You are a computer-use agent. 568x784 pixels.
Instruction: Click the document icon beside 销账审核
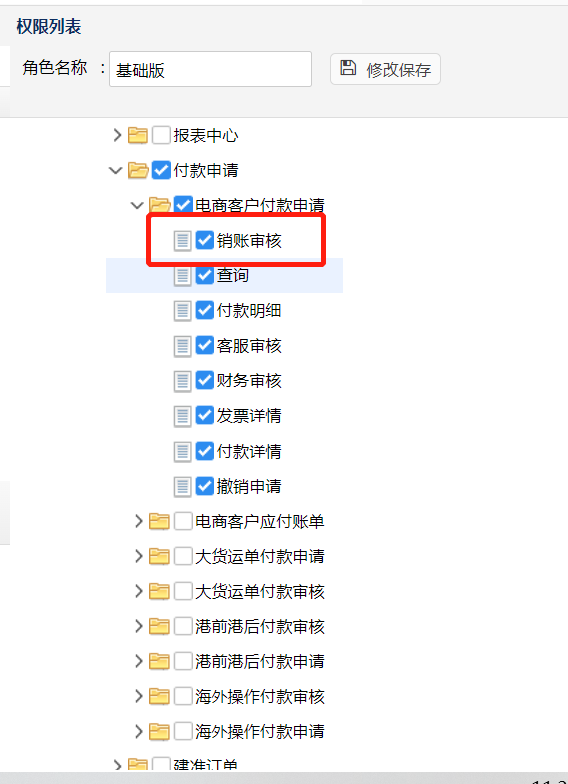point(182,240)
